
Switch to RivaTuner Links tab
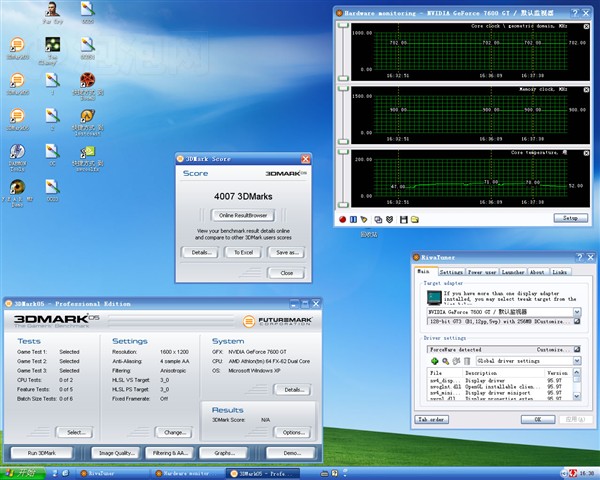click(559, 272)
